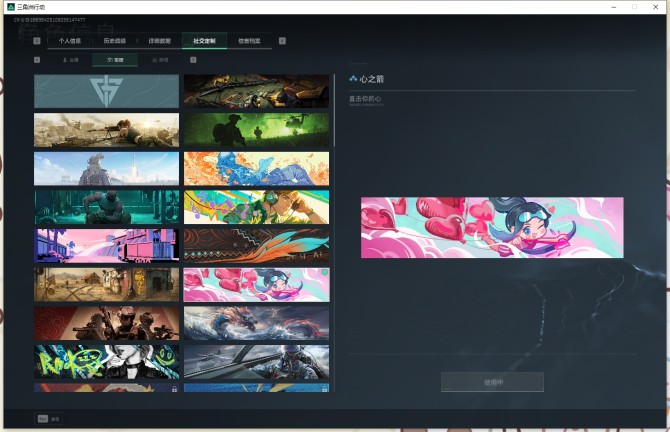Choose the green night-vision soldiers banner

(256, 130)
